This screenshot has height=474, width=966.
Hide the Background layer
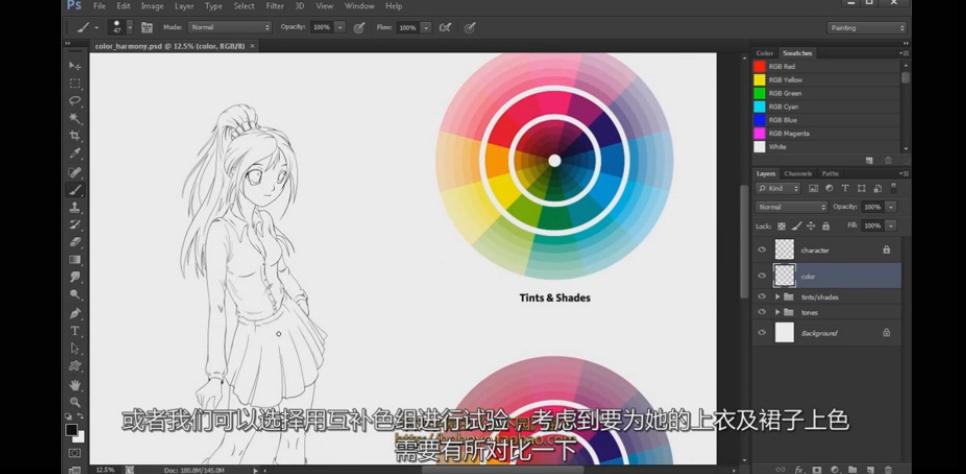coord(762,333)
